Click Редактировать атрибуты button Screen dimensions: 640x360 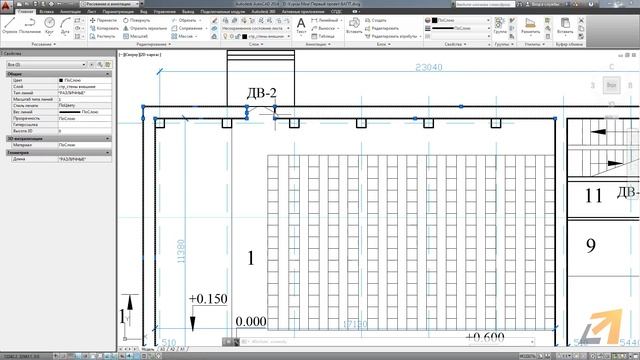coord(393,36)
